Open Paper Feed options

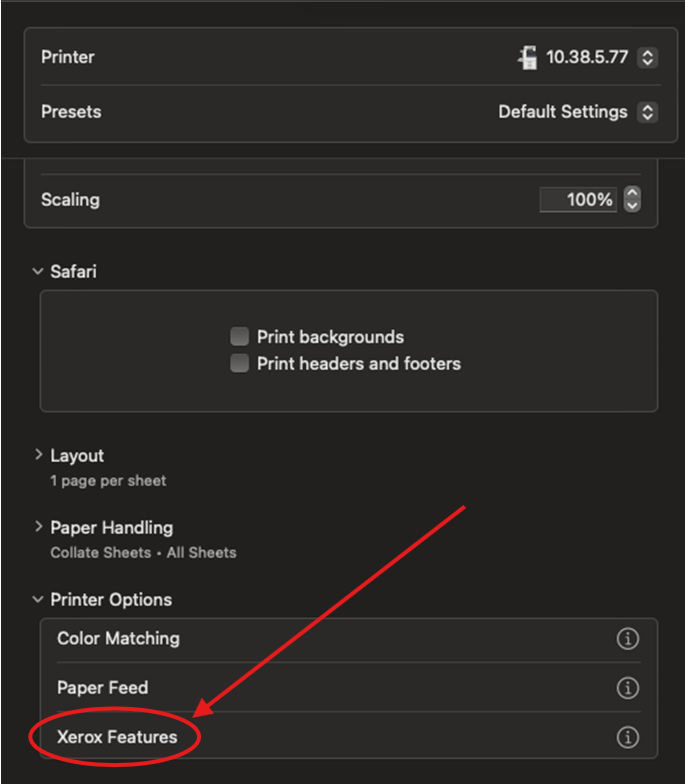102,688
